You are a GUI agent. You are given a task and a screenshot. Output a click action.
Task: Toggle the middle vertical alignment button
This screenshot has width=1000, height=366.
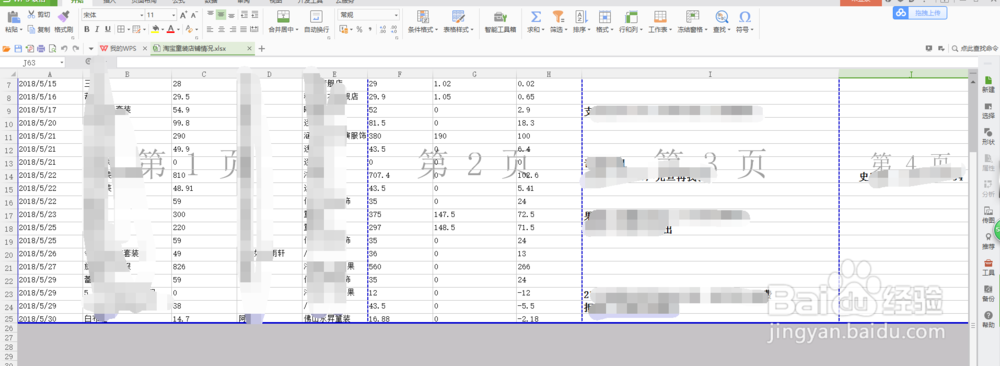tap(221, 15)
